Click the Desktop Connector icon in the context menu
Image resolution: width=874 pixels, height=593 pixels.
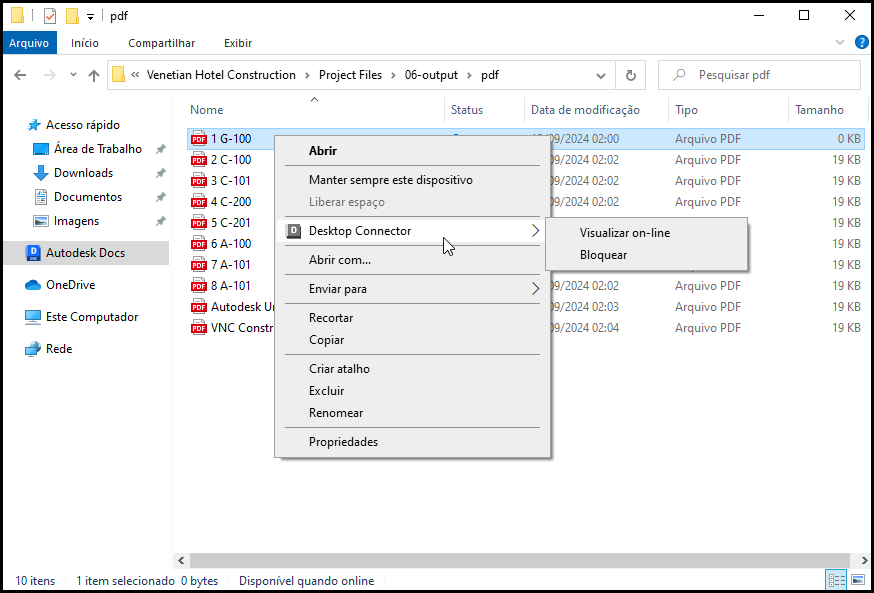point(293,231)
